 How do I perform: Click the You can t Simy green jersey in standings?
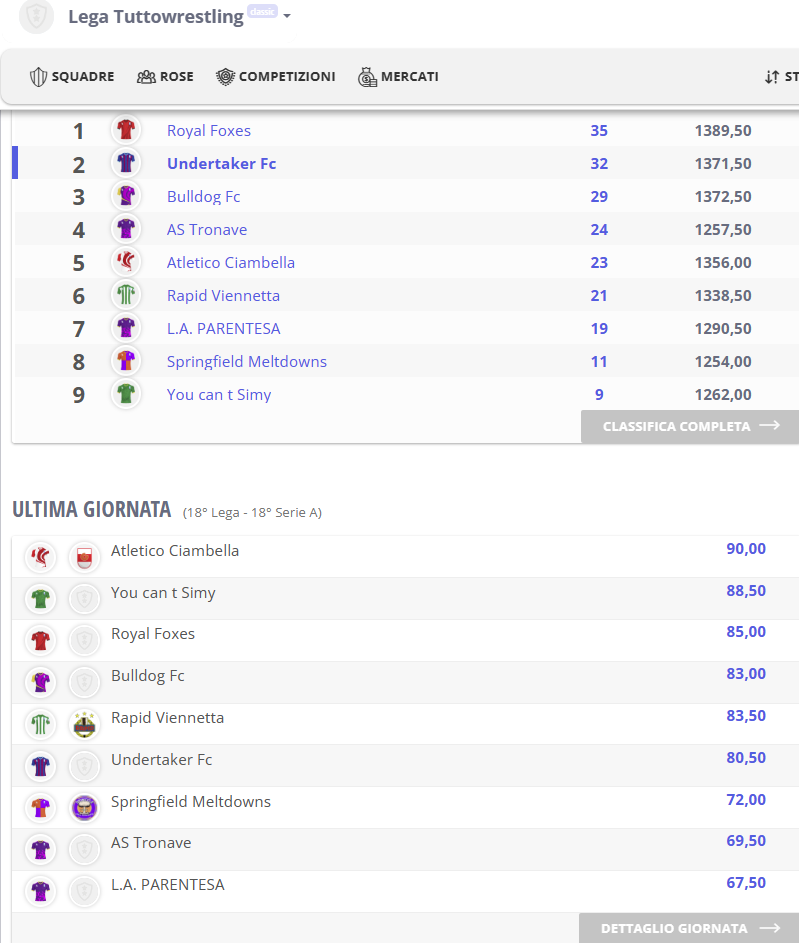126,394
